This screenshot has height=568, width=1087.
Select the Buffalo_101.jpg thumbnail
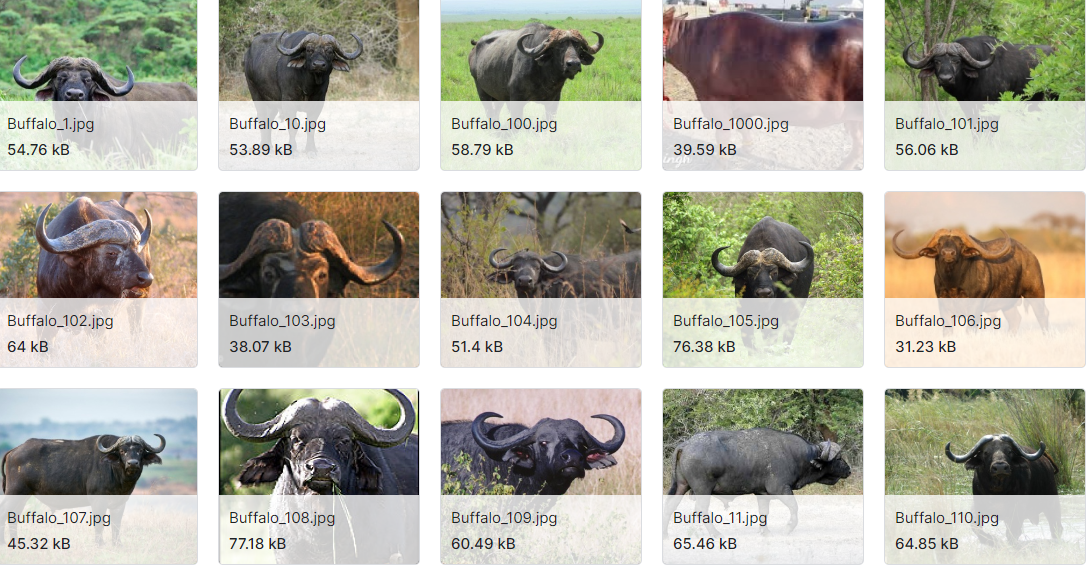pos(984,85)
